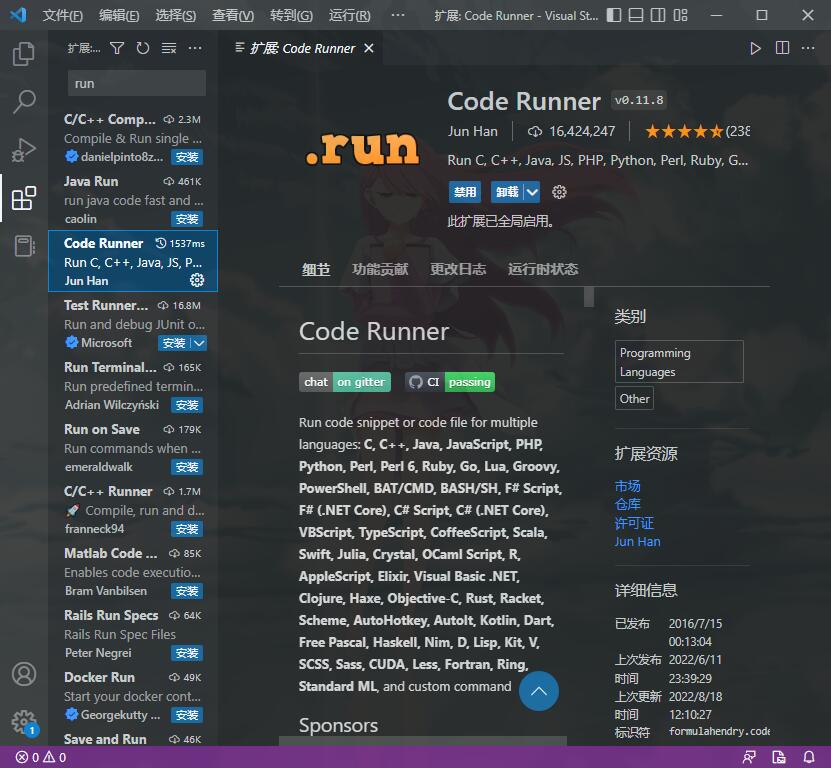The image size is (831, 768).
Task: Switch to the 运行时状态 tab
Action: click(x=543, y=269)
